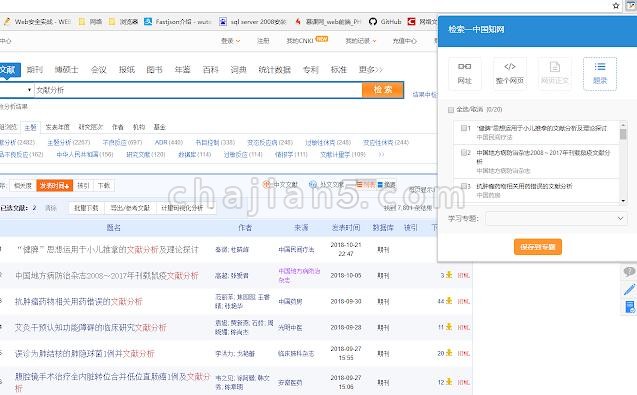The image size is (637, 395).
Task: Click 保存到专题 save button
Action: pos(538,247)
